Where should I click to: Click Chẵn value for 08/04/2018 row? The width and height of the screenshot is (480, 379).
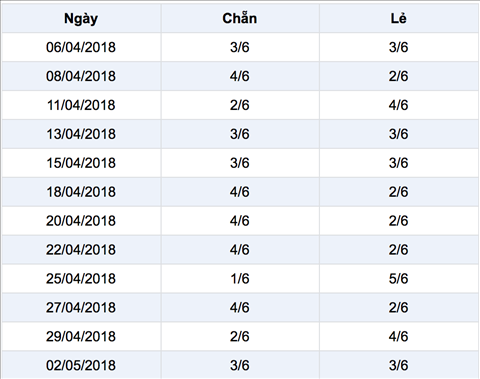pyautogui.click(x=240, y=76)
